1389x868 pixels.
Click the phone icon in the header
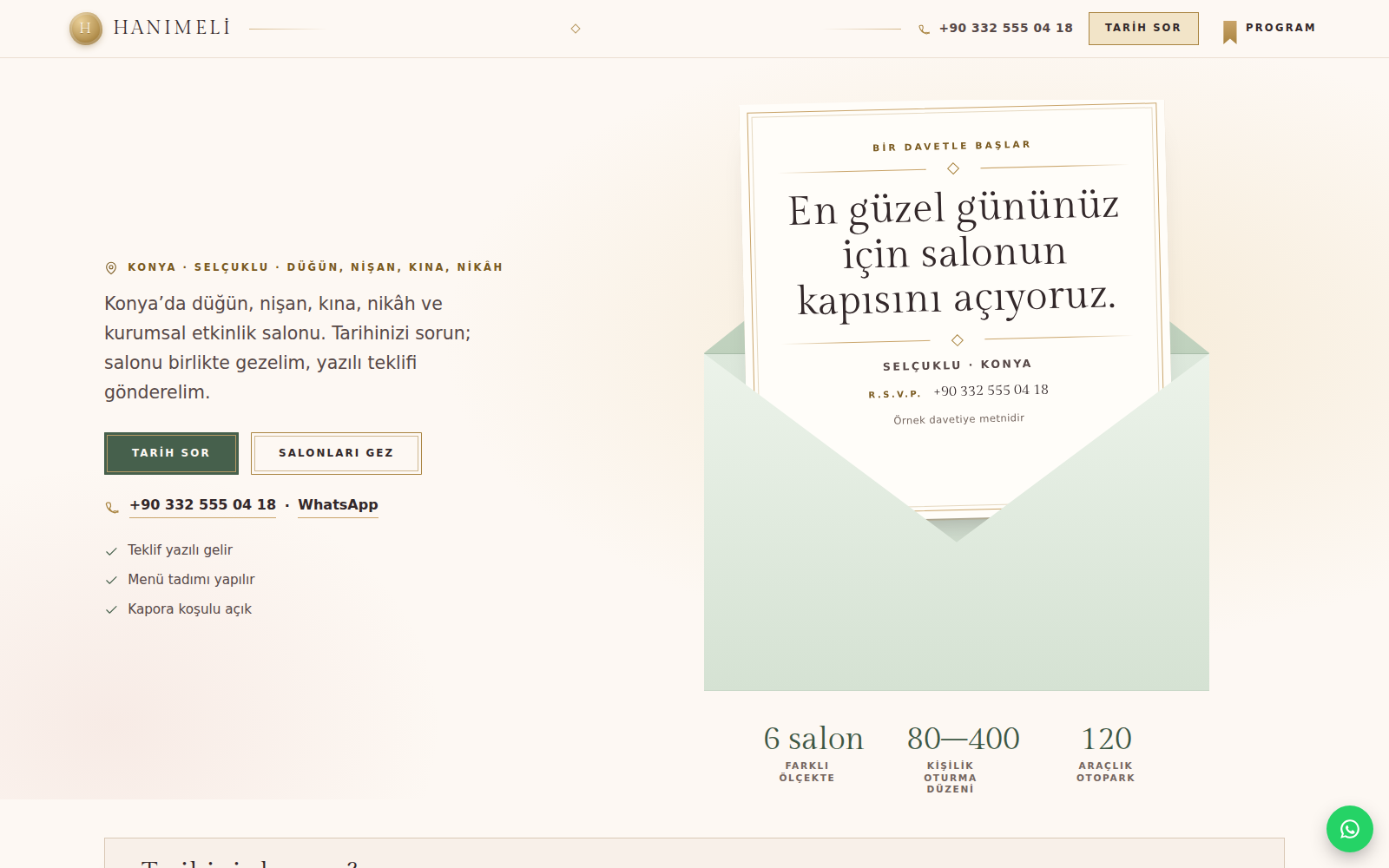924,29
